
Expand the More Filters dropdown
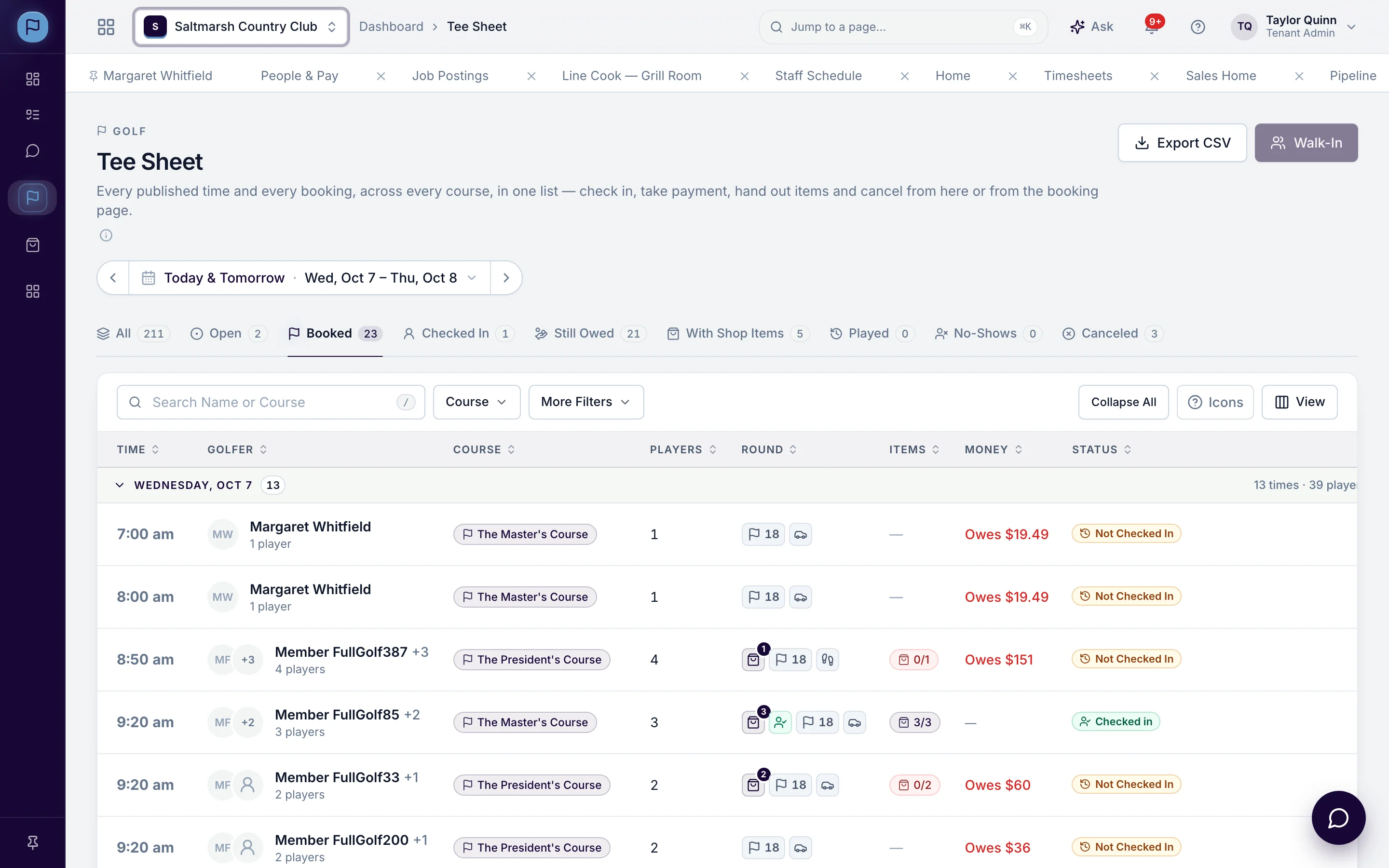586,402
